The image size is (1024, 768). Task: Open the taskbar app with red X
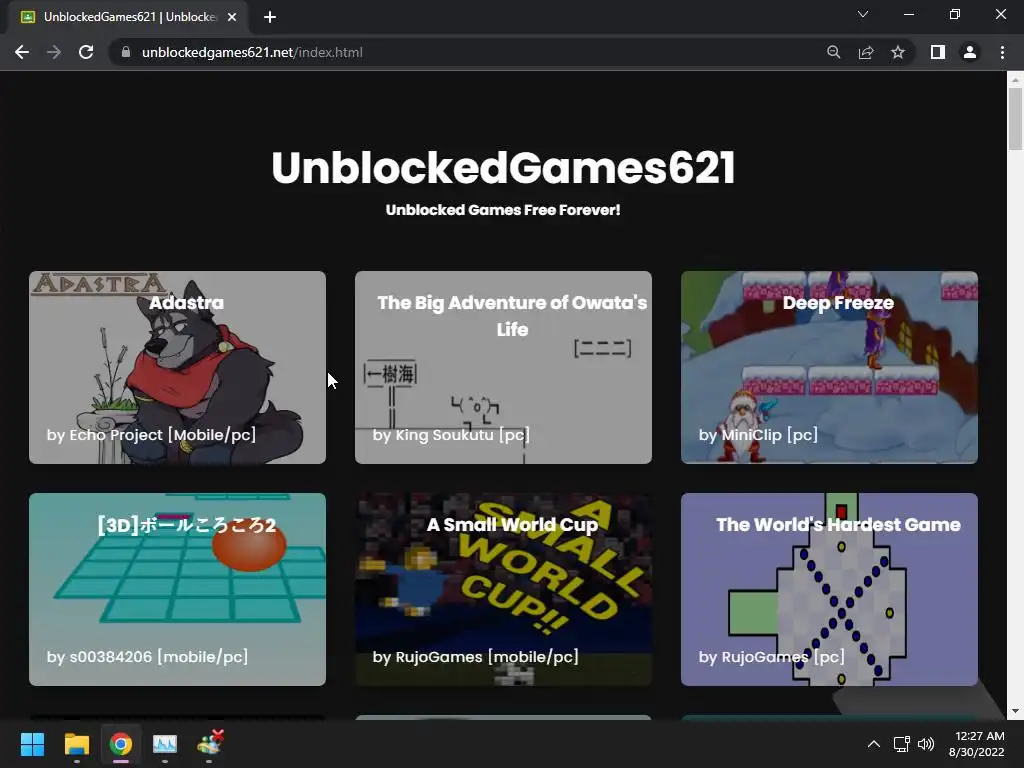(210, 744)
